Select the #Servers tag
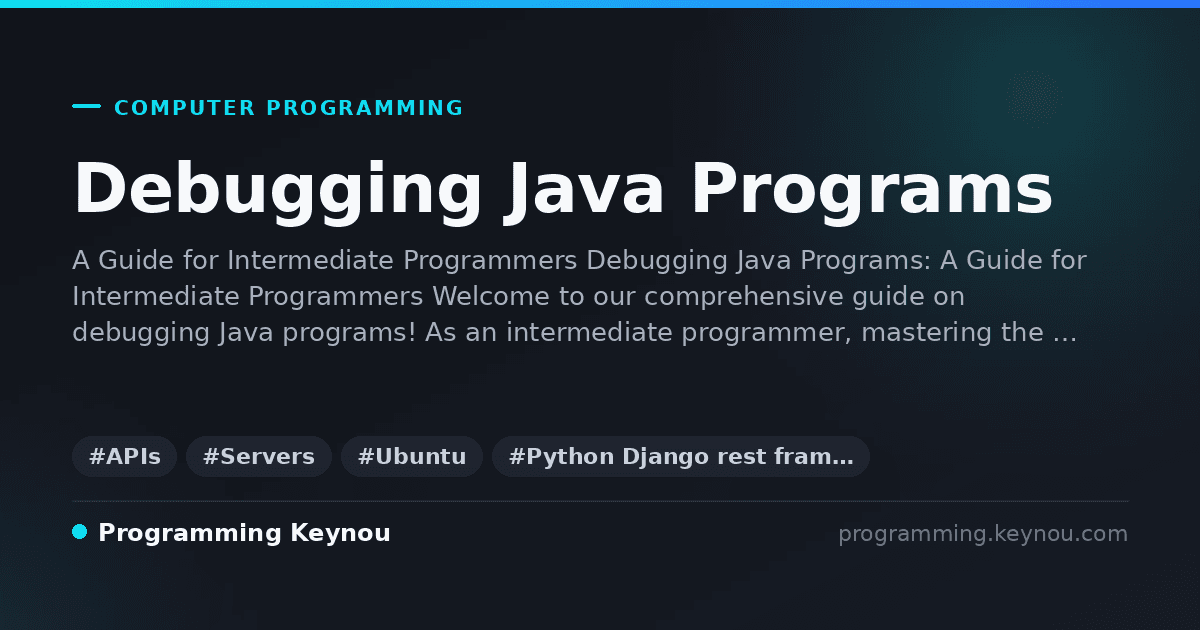The width and height of the screenshot is (1200, 630). [x=258, y=457]
